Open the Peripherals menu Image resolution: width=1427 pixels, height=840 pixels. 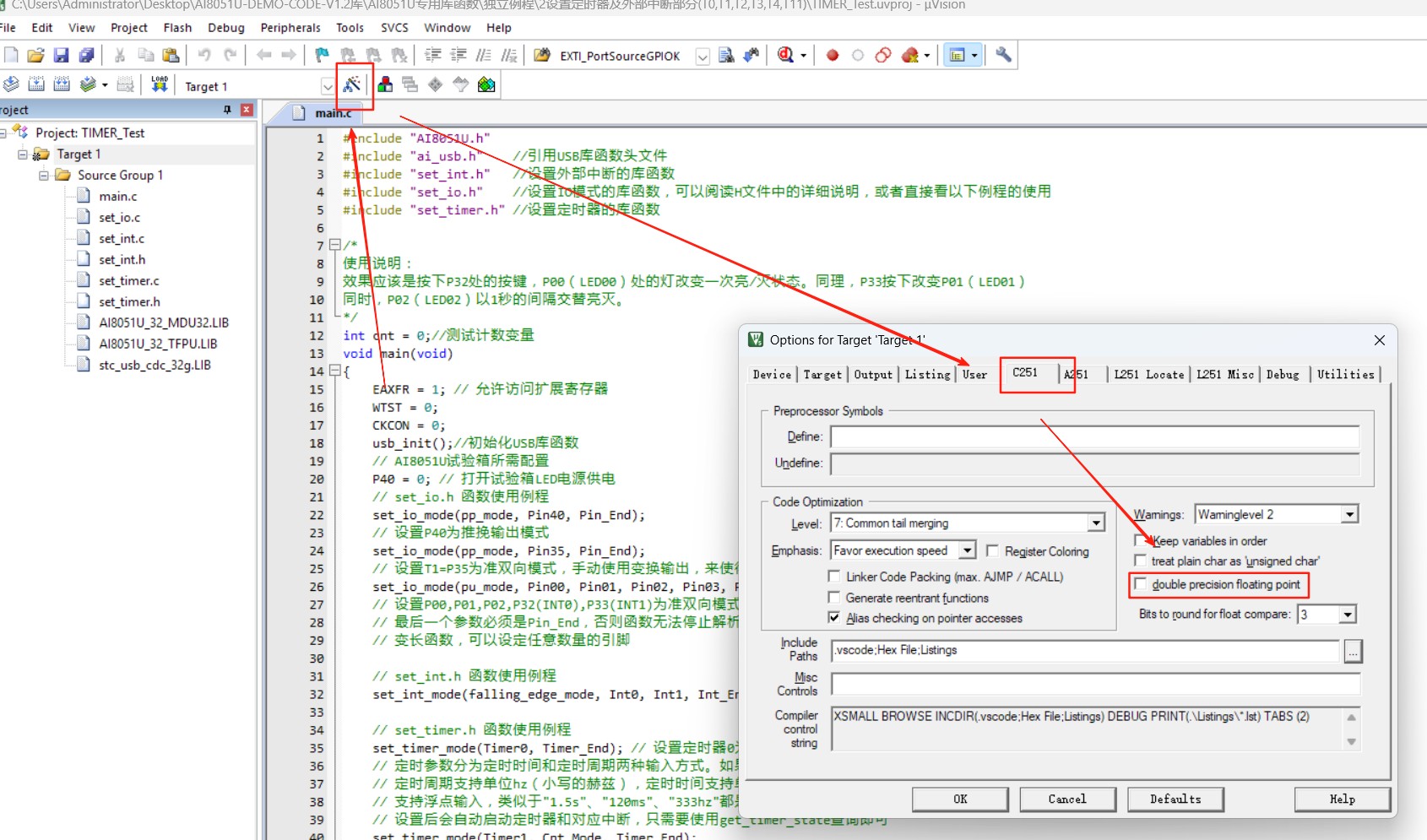click(x=290, y=28)
